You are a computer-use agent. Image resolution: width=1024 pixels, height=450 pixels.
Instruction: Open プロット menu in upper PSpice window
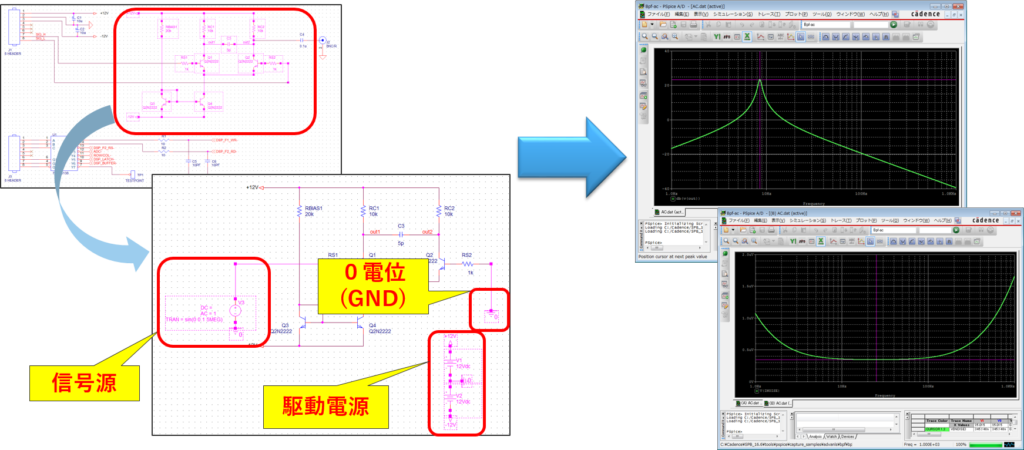796,14
